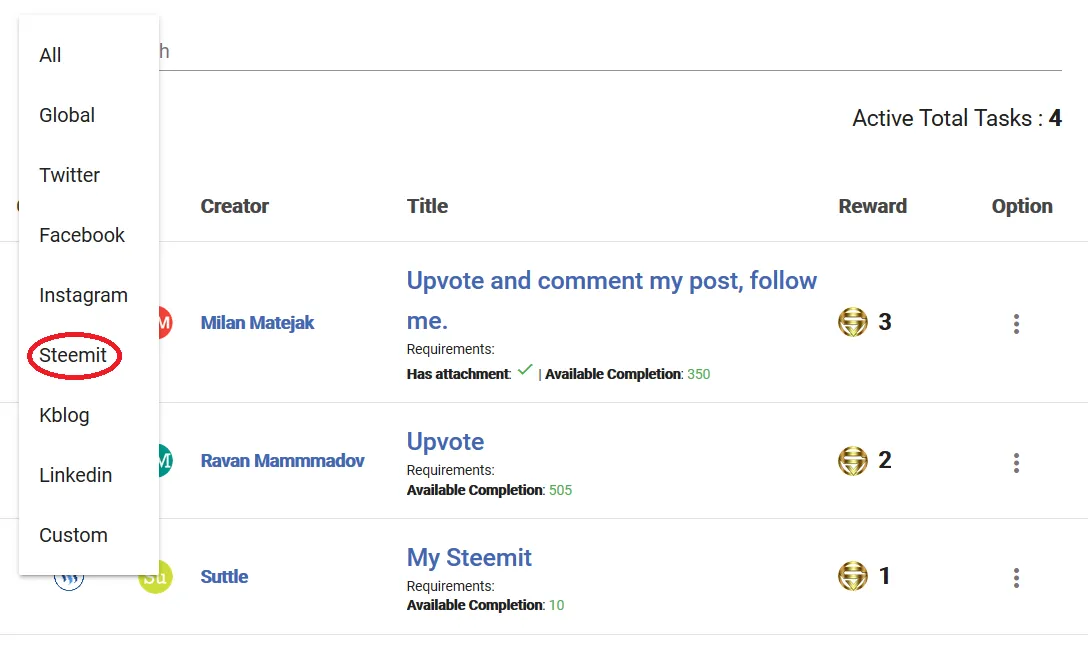The width and height of the screenshot is (1088, 660).
Task: Open task 'Upvote and comment my post, follow me.'
Action: coord(611,301)
